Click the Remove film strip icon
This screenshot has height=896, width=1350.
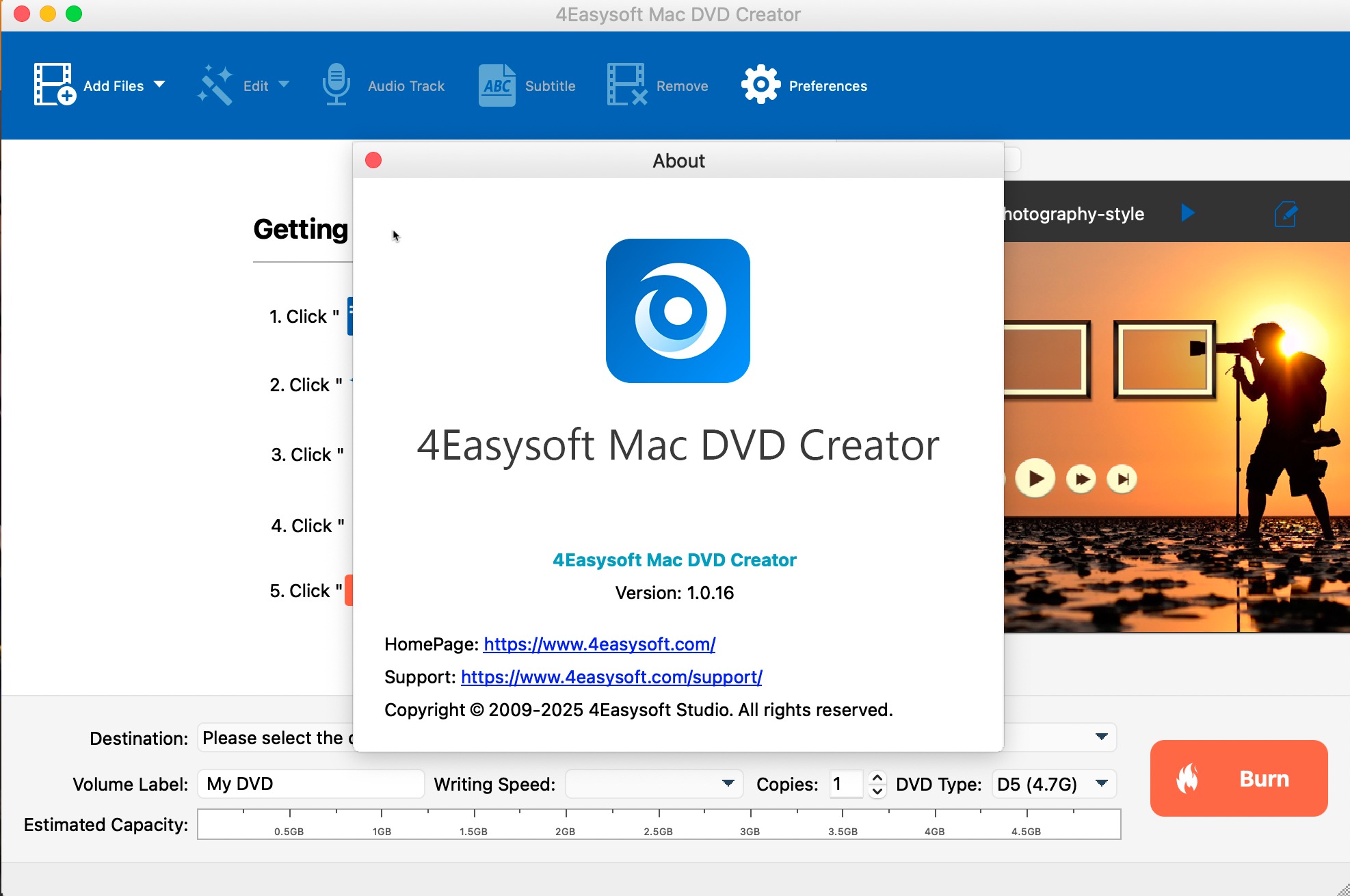pos(627,85)
